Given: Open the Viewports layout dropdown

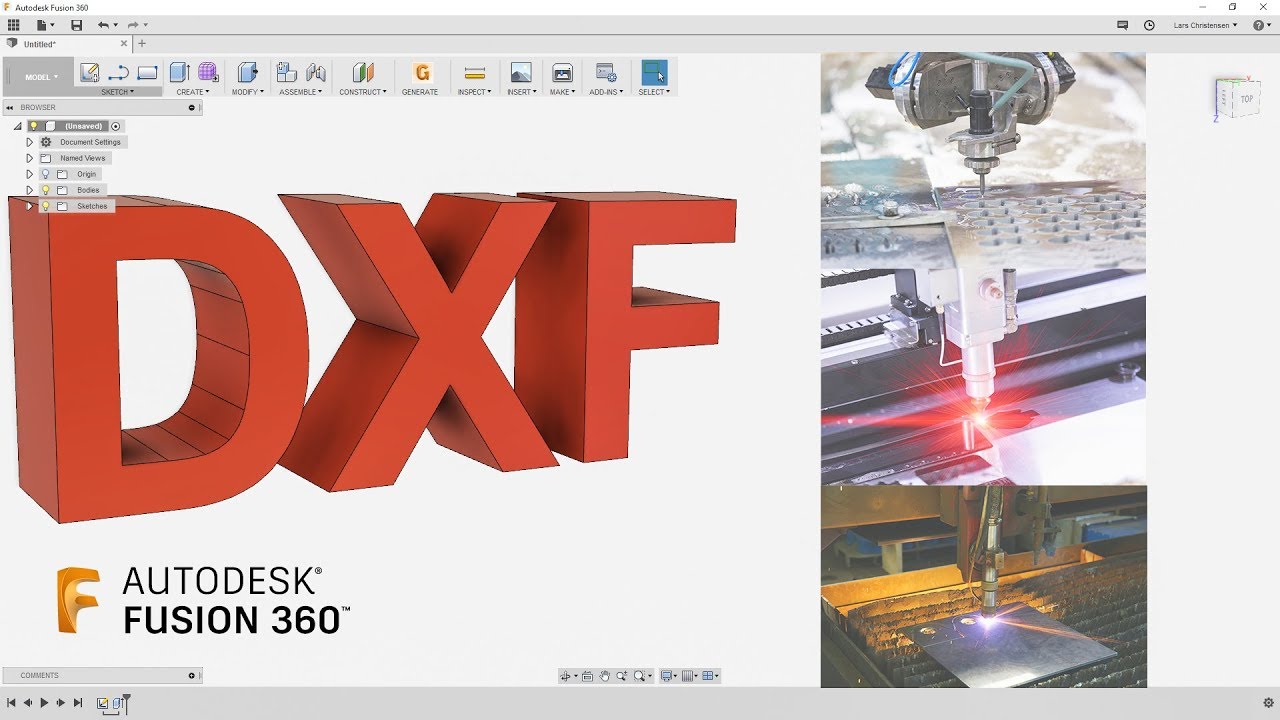Looking at the screenshot, I should coord(711,676).
